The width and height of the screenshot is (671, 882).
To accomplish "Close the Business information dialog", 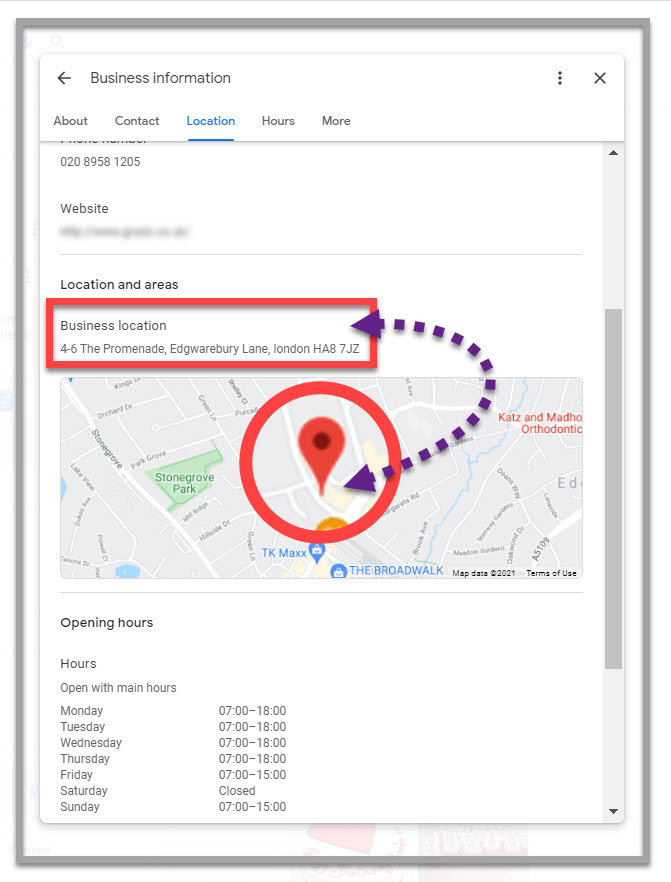I will click(600, 78).
